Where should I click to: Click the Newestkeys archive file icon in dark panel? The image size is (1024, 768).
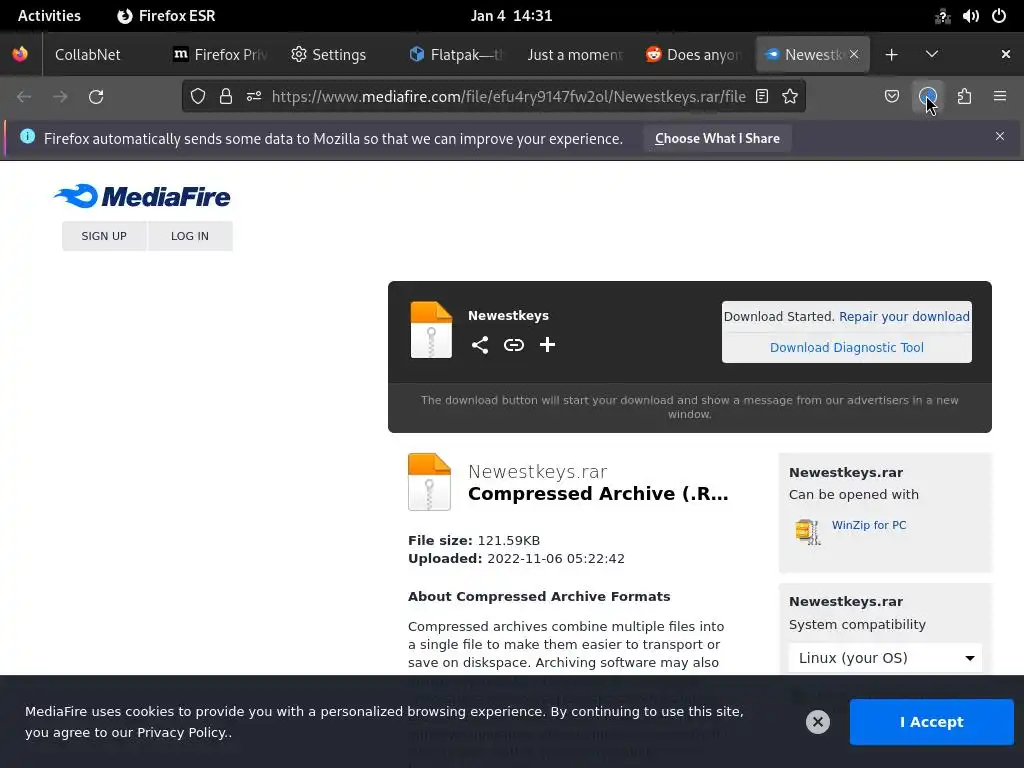pyautogui.click(x=431, y=330)
